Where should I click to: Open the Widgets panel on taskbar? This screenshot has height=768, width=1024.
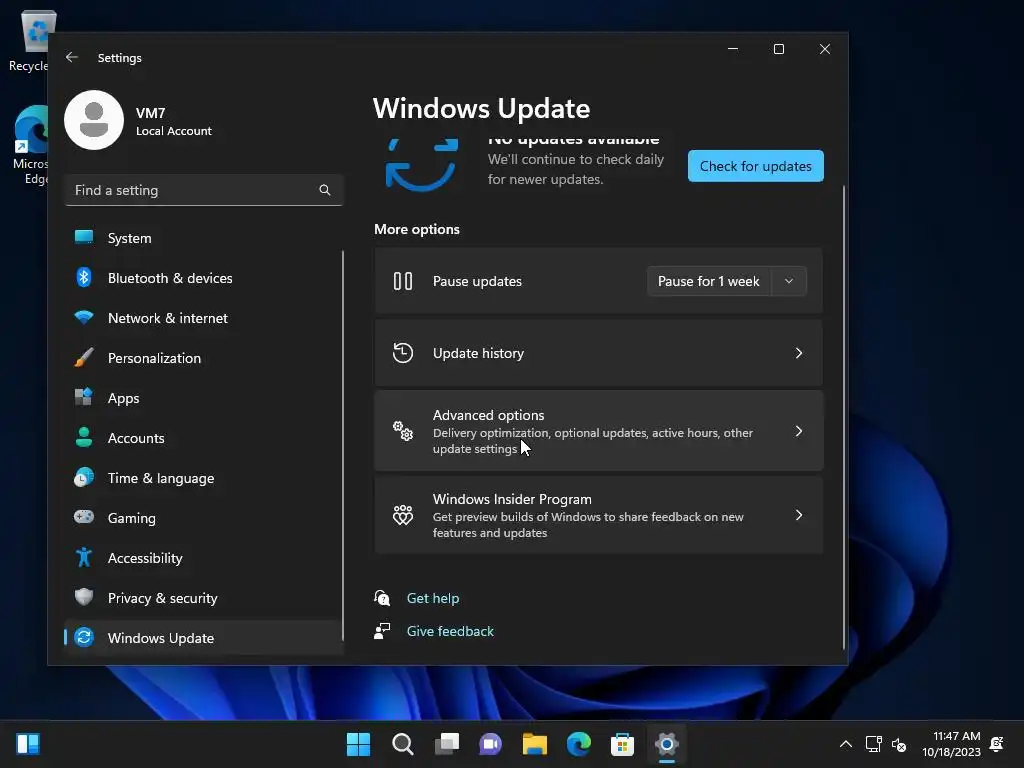pos(28,744)
